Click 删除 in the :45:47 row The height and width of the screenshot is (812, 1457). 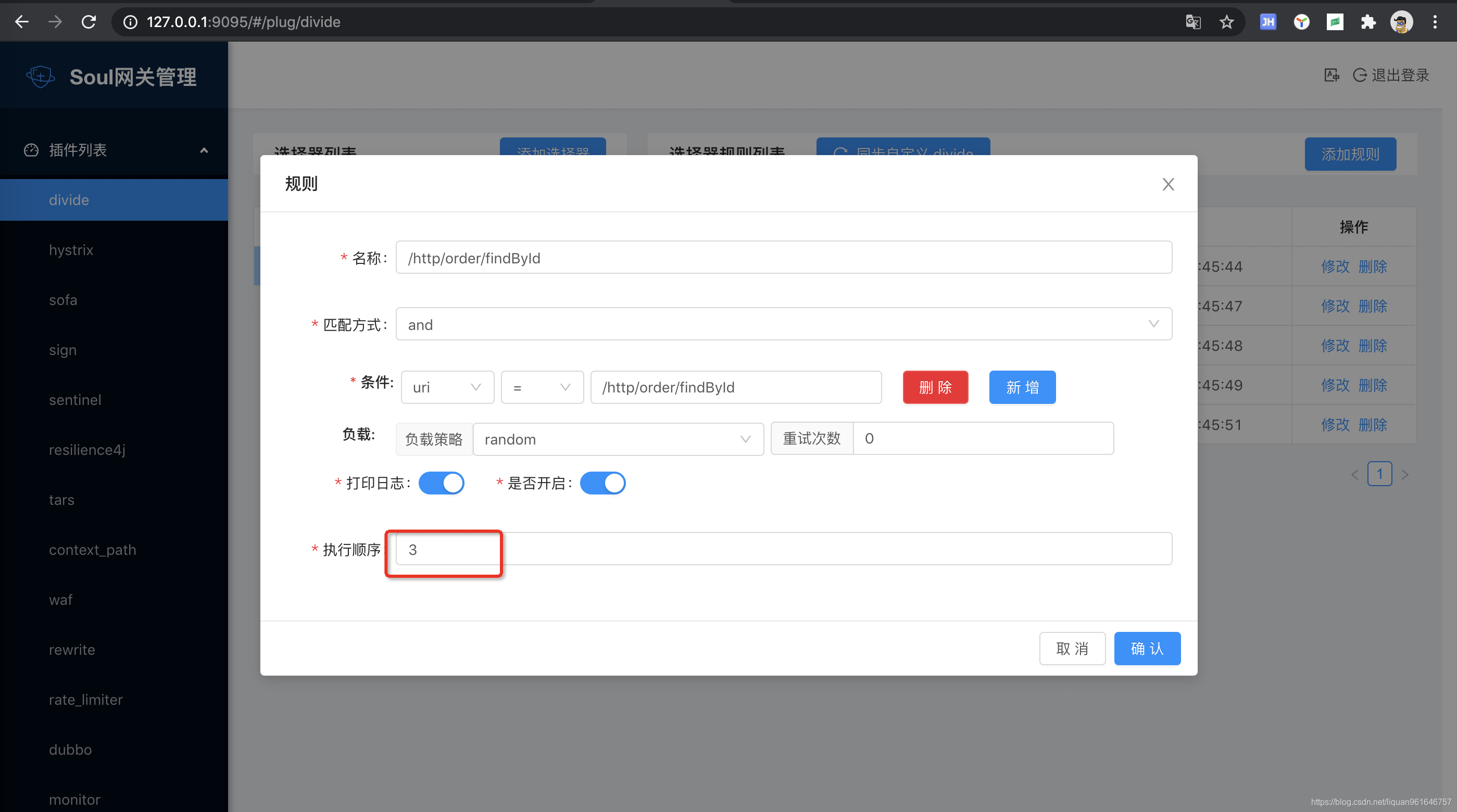coord(1373,306)
